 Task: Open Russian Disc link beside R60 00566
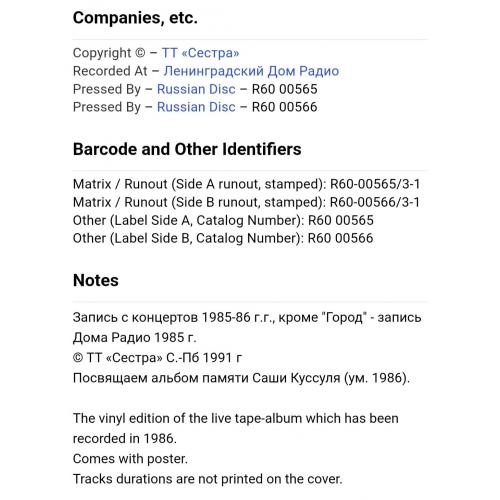[x=196, y=107]
